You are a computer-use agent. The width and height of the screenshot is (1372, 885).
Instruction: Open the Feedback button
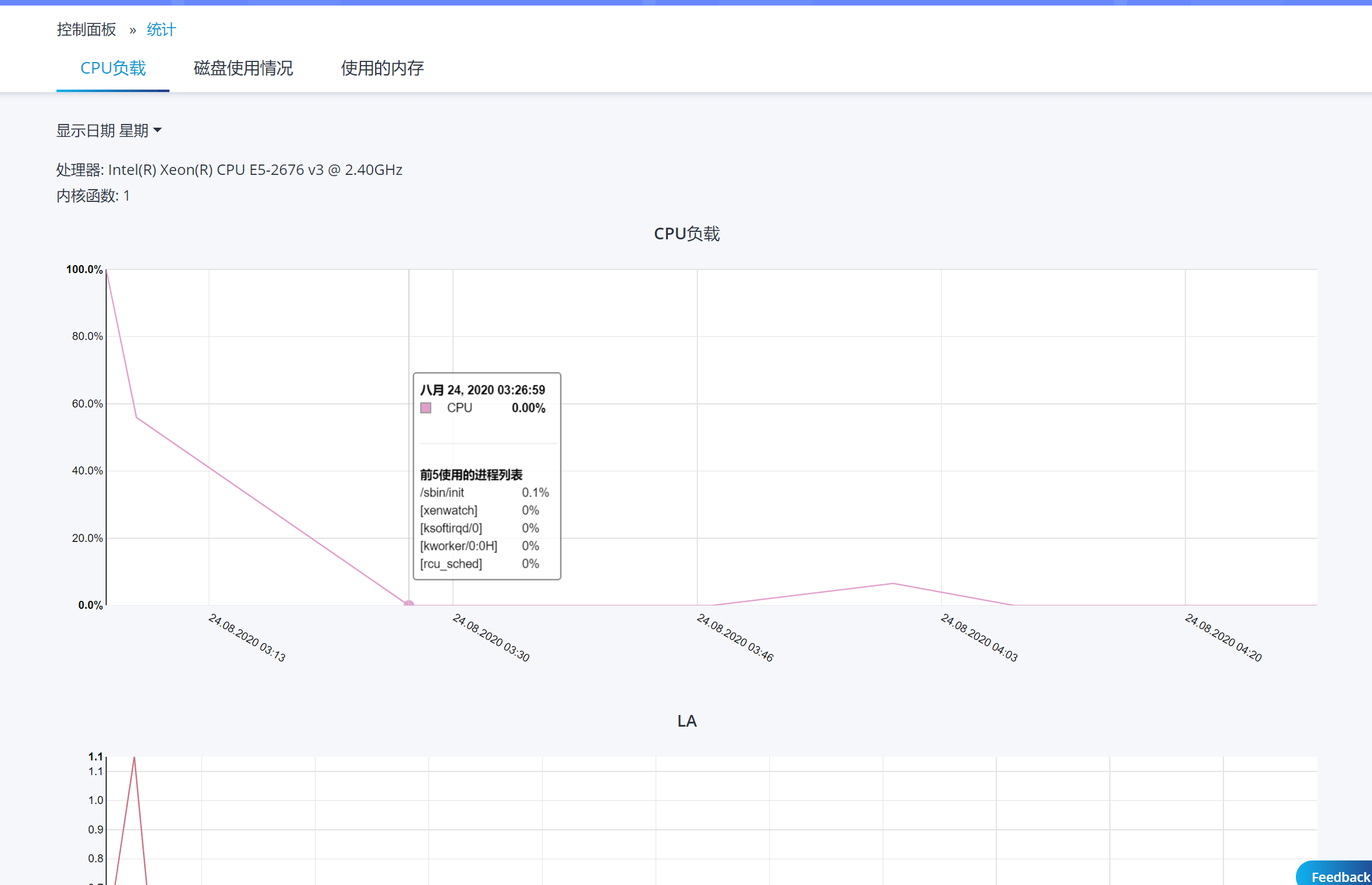(1336, 875)
